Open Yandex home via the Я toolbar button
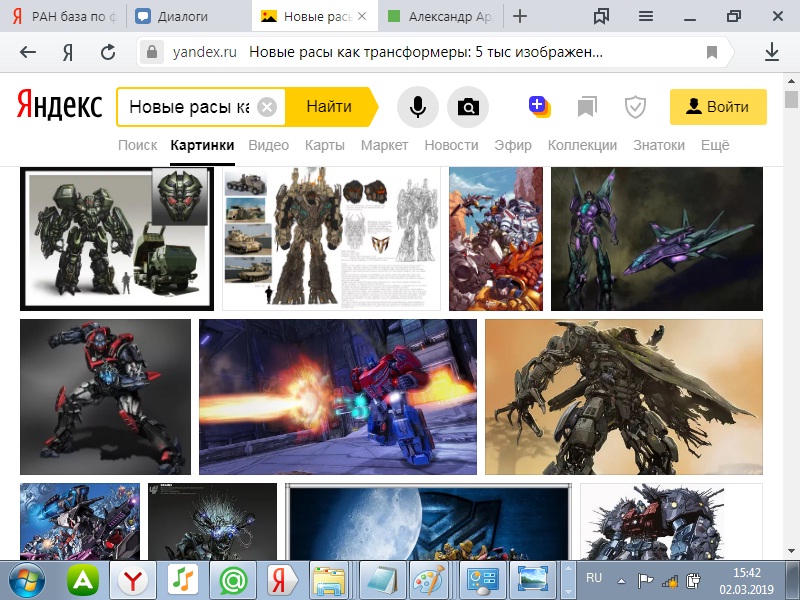The width and height of the screenshot is (800, 600). pos(68,52)
